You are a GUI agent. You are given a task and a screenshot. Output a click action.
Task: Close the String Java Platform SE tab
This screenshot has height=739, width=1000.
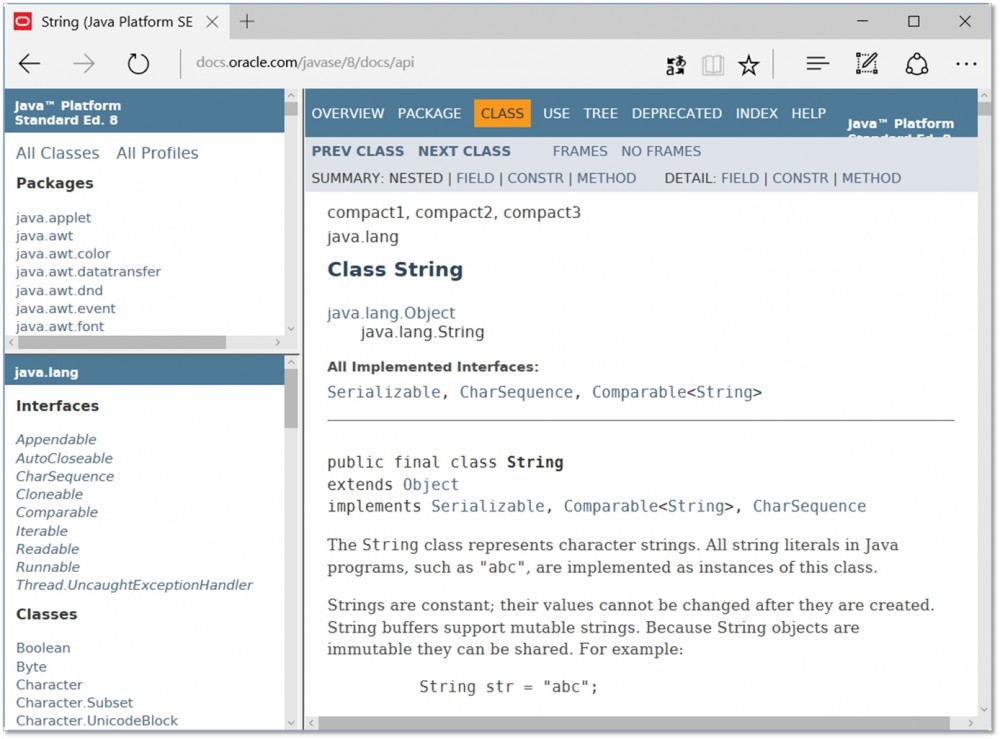tap(212, 22)
